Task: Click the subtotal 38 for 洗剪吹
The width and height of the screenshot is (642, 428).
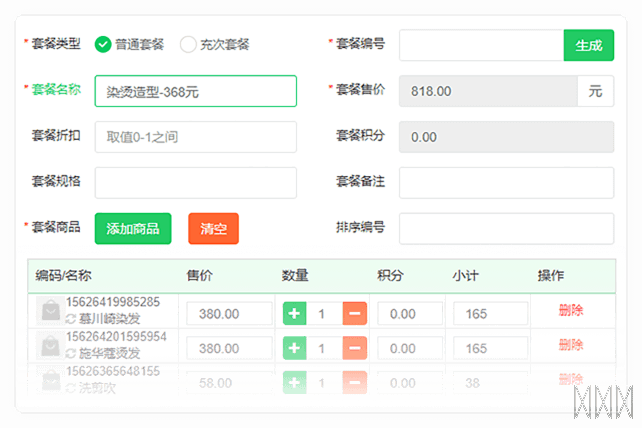Action: (x=491, y=383)
